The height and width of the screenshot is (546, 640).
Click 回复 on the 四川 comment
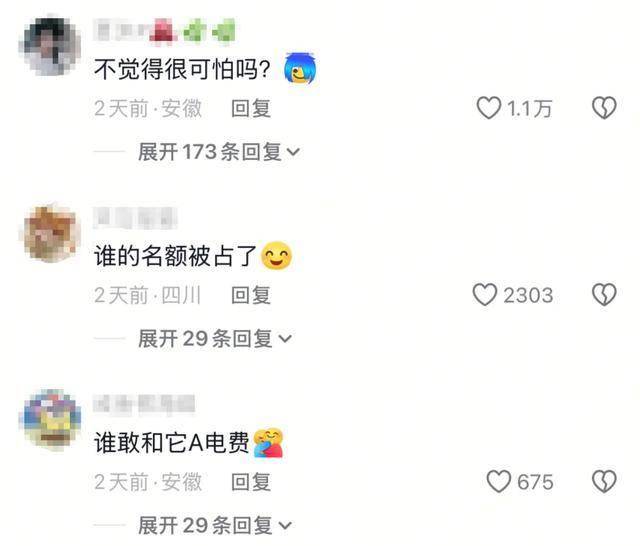coord(251,295)
